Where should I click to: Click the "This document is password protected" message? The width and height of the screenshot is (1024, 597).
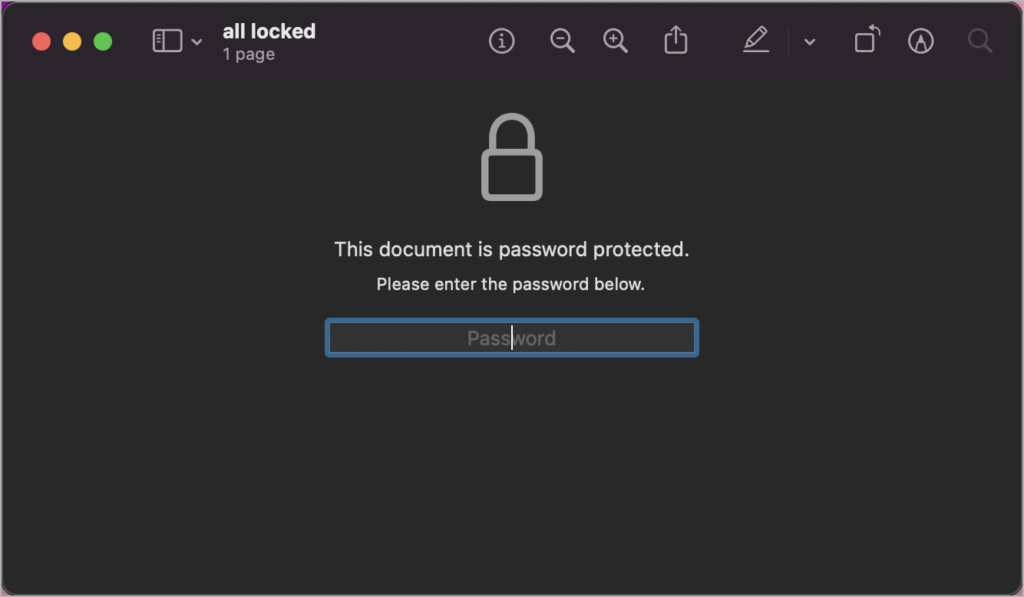point(512,250)
